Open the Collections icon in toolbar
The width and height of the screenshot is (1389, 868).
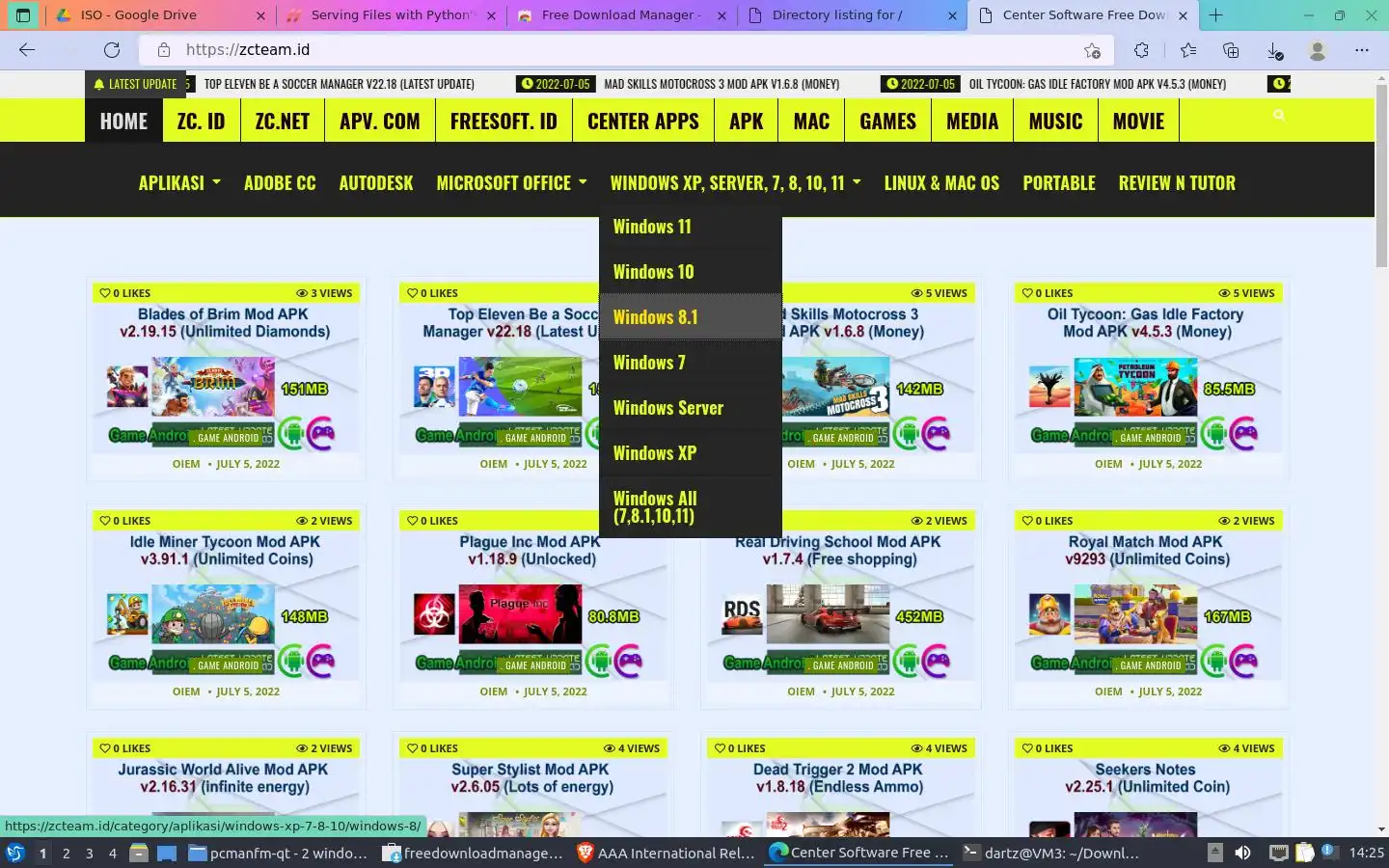tap(1231, 50)
